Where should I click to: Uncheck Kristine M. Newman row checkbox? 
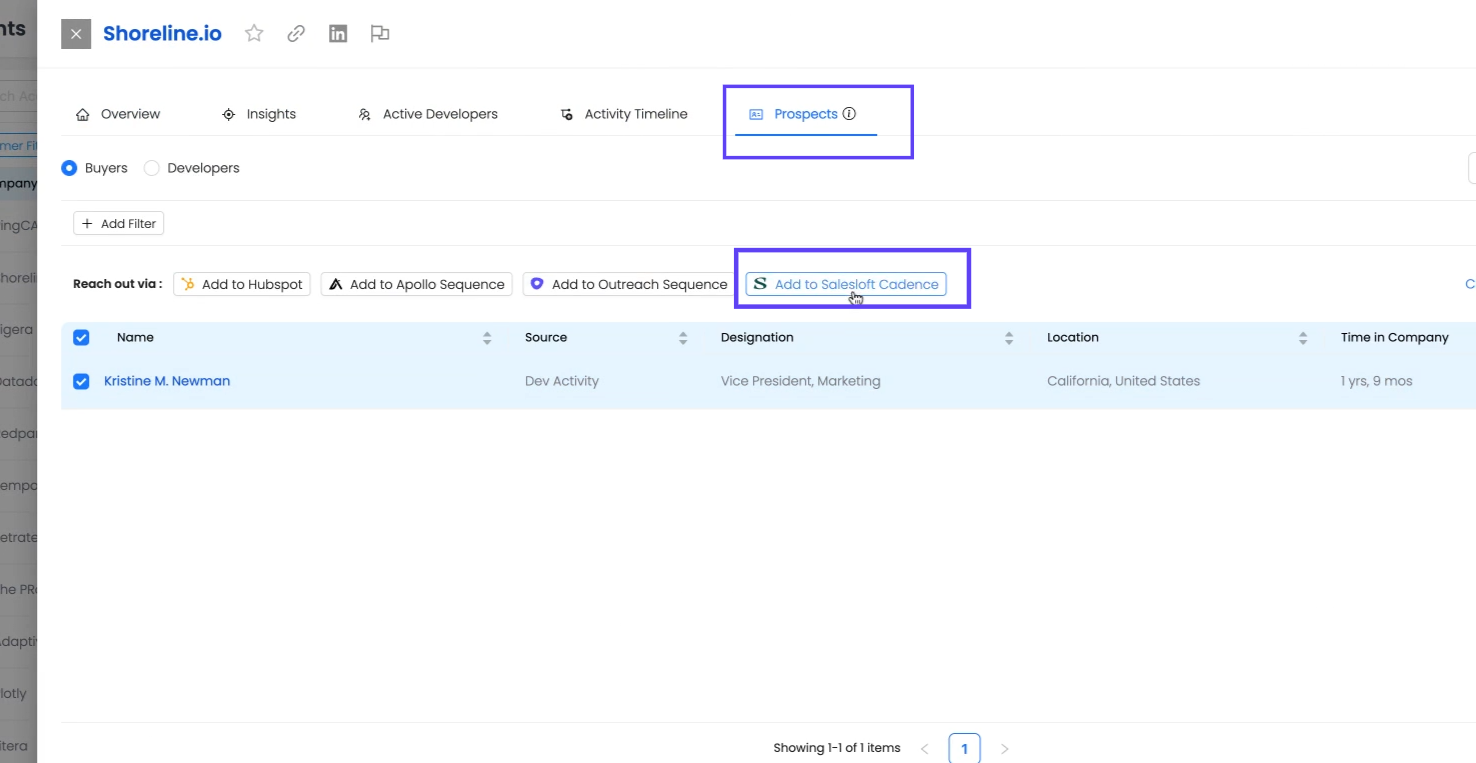(81, 381)
